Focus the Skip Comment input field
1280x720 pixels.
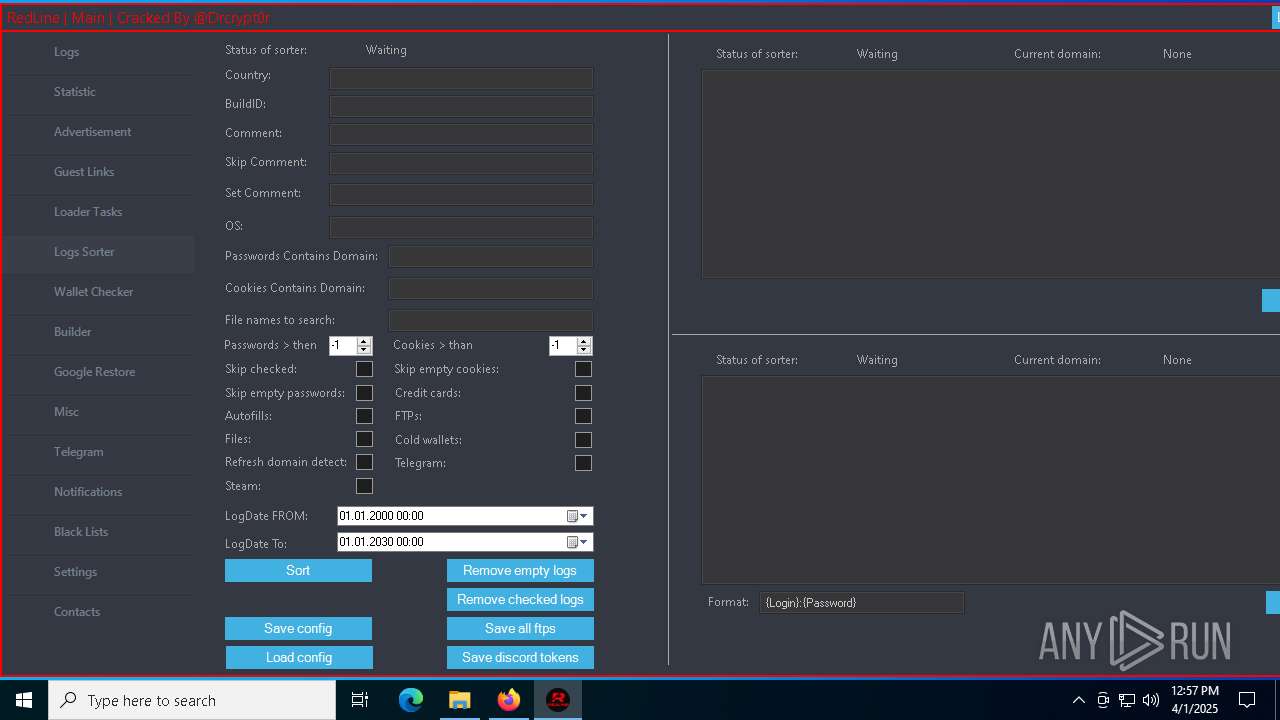tap(461, 163)
